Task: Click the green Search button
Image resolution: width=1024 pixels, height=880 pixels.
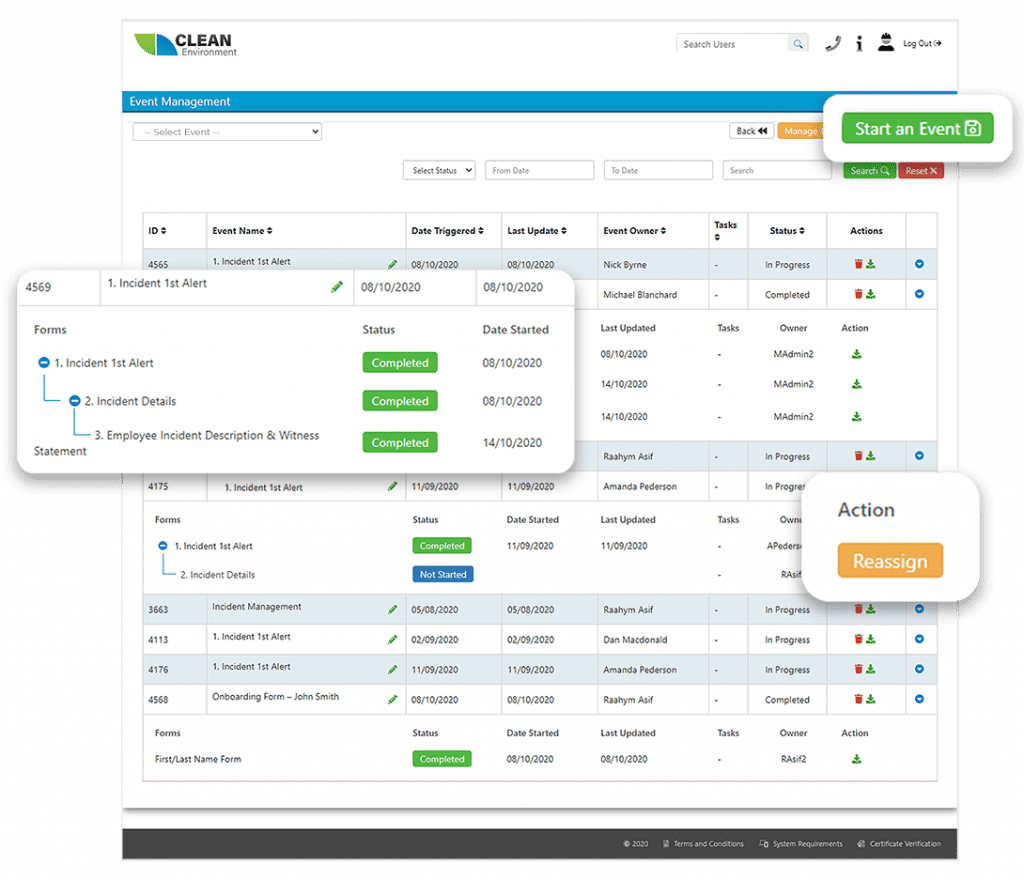Action: (869, 171)
